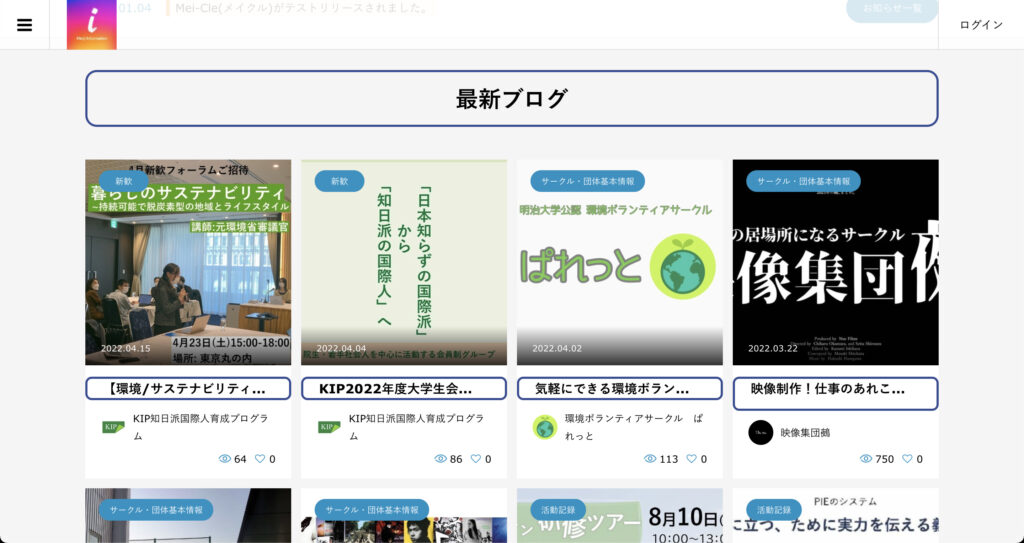Image resolution: width=1024 pixels, height=543 pixels.
Task: Like the 気軽にできる環境ボラン post with heart icon
Action: [x=692, y=459]
